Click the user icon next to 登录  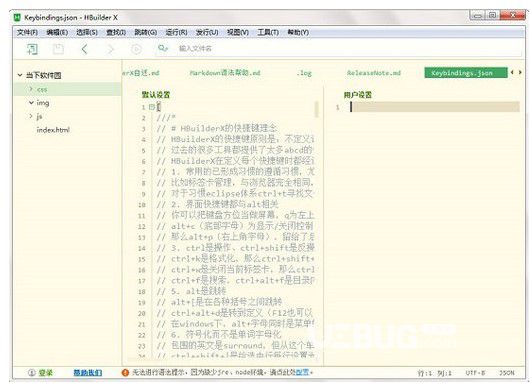(x=31, y=373)
